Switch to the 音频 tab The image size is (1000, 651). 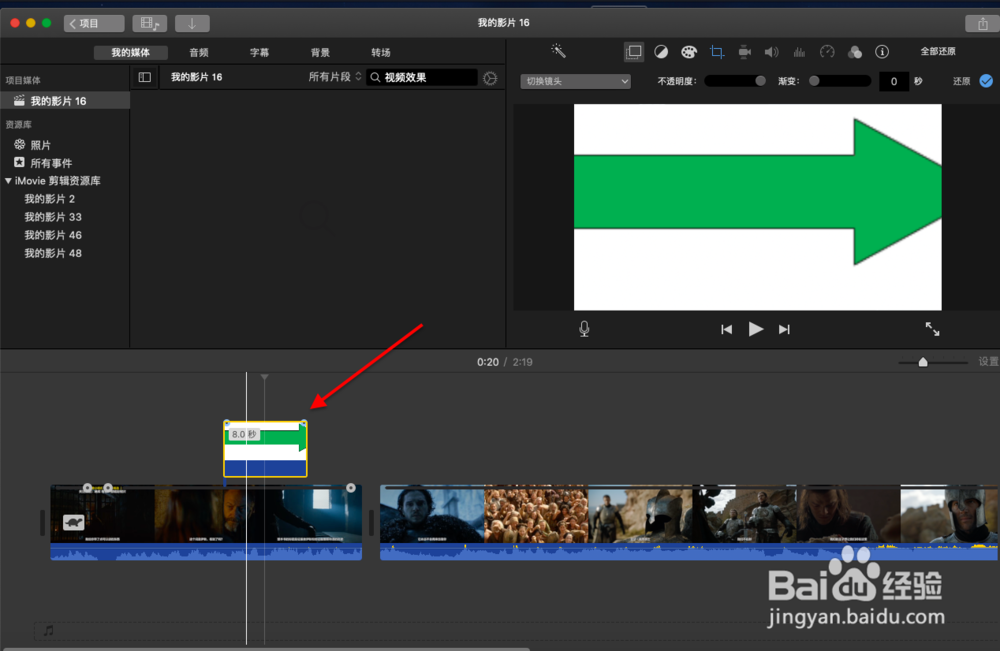(x=198, y=52)
